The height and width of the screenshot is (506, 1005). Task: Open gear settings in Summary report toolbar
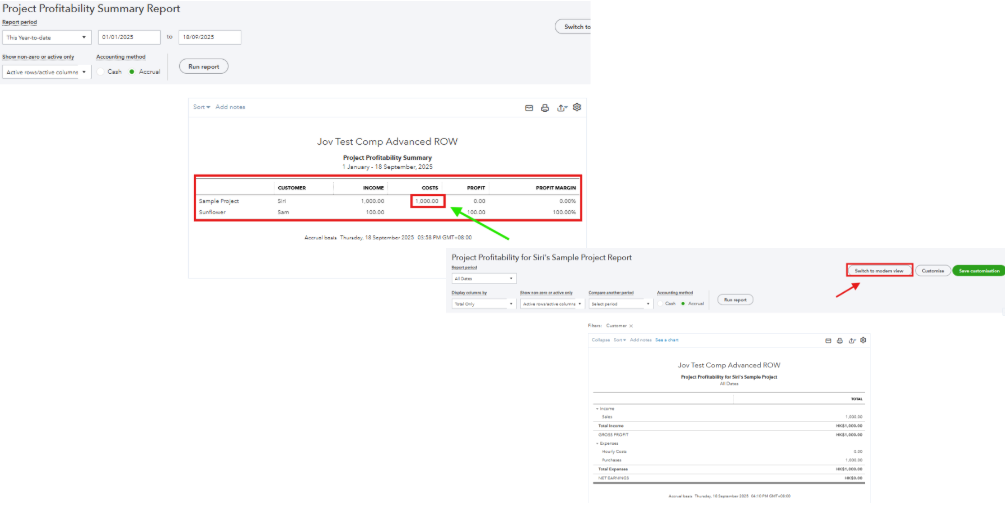click(x=577, y=108)
